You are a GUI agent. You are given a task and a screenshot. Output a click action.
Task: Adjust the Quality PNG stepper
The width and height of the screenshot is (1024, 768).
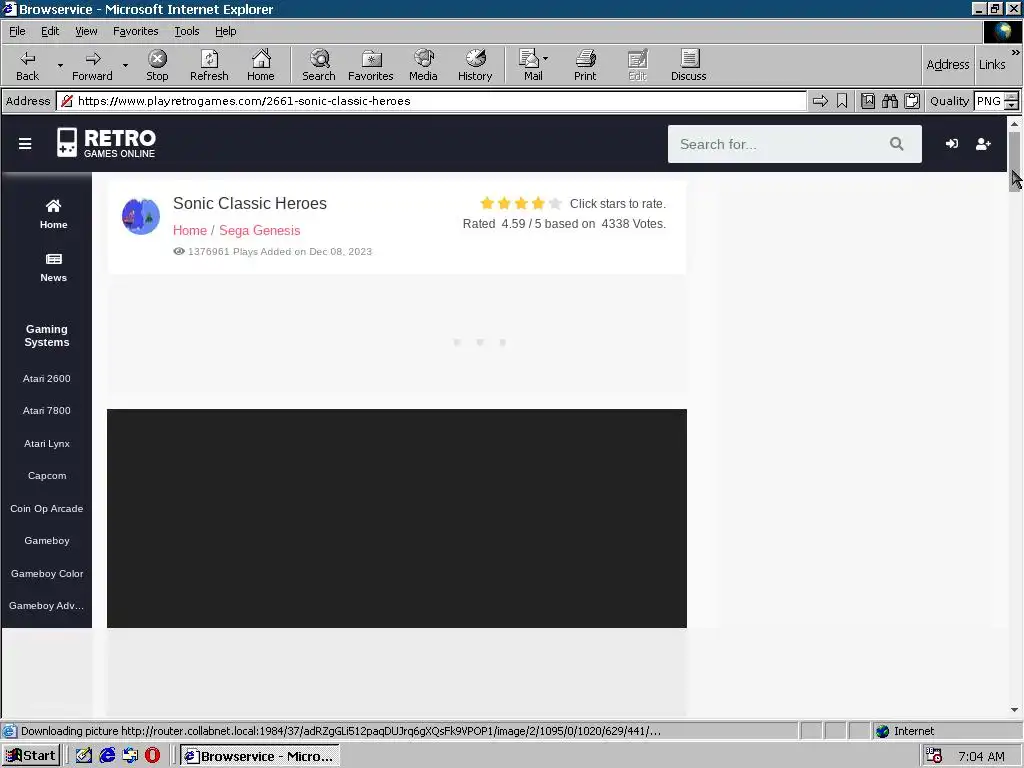coord(1011,101)
